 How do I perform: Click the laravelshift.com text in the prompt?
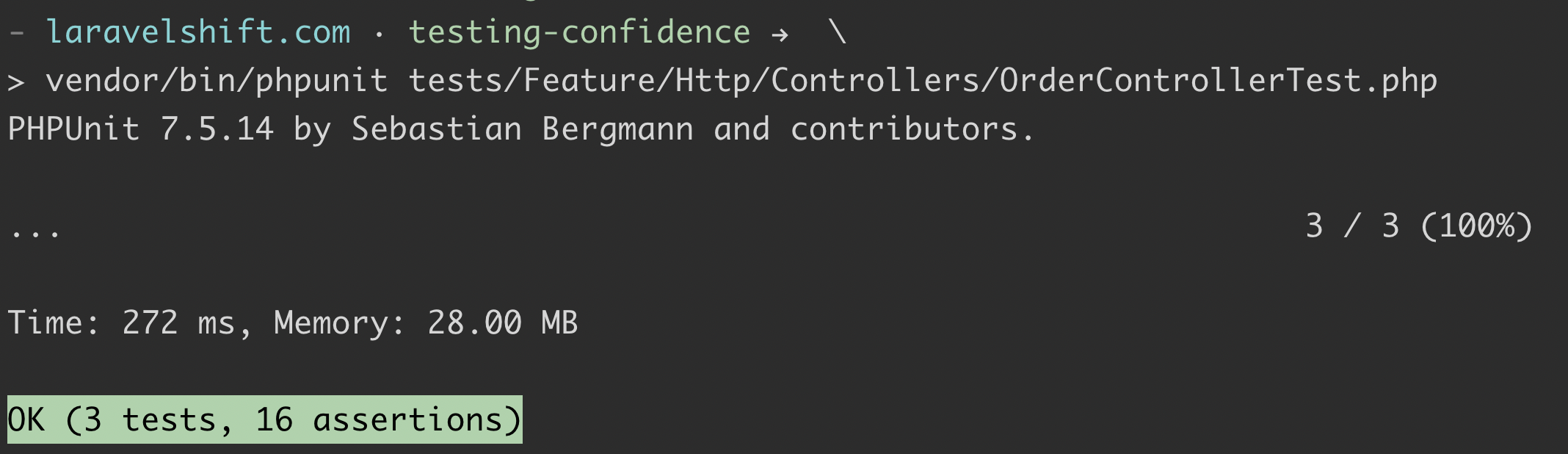point(198,32)
